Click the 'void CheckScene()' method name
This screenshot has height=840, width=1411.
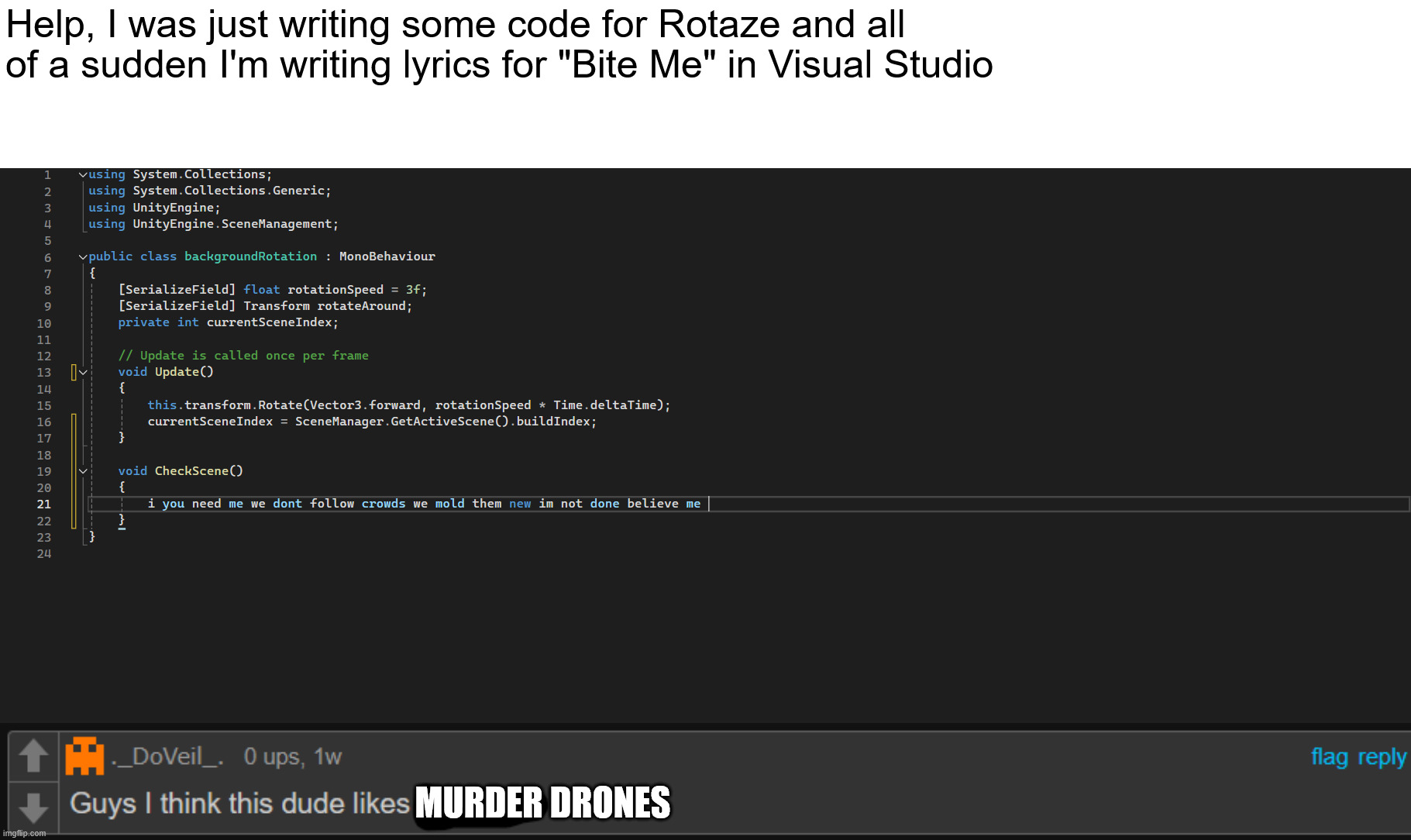coord(198,471)
